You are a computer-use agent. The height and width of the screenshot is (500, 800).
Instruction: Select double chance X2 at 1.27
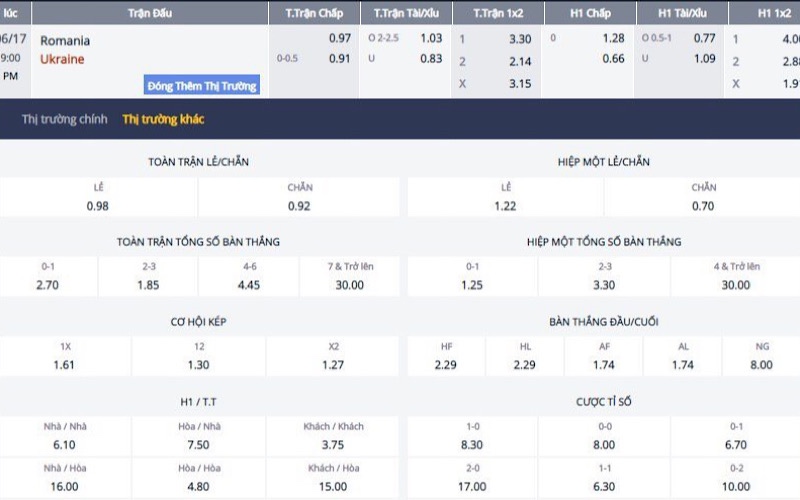pos(333,364)
